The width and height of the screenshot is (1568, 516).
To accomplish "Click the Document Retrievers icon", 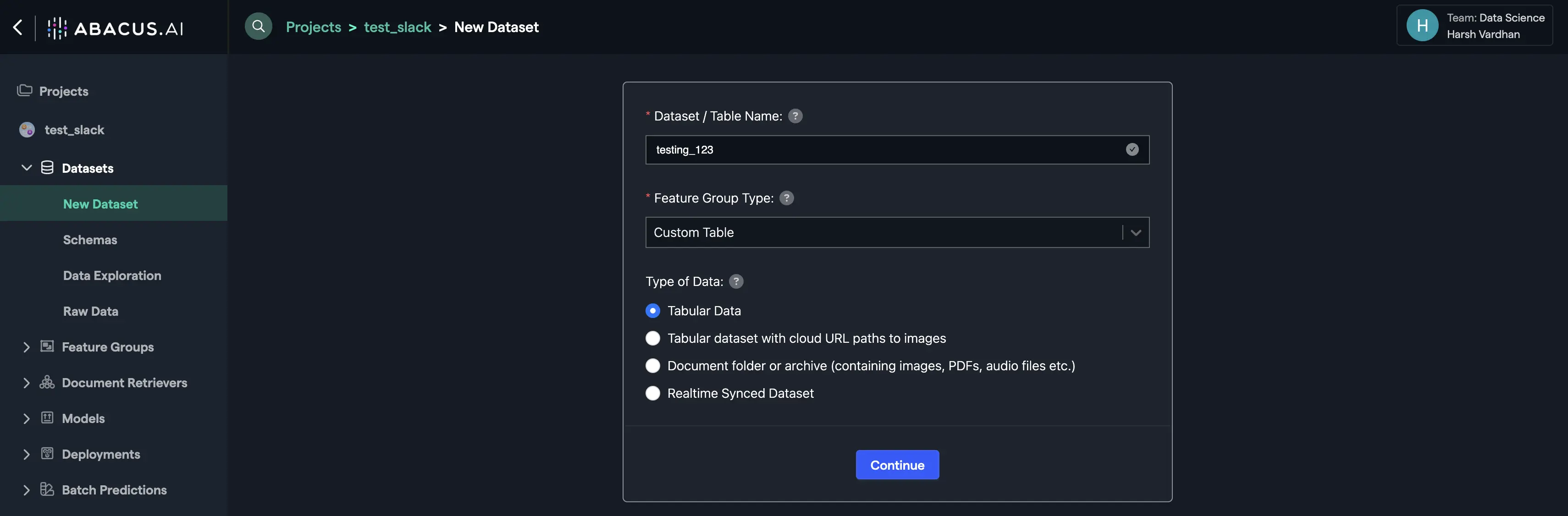I will pyautogui.click(x=47, y=382).
